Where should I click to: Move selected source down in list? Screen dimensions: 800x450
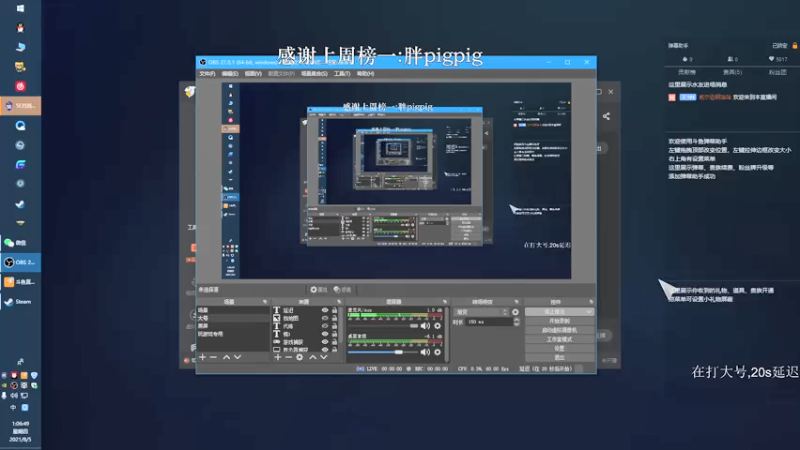pos(323,357)
